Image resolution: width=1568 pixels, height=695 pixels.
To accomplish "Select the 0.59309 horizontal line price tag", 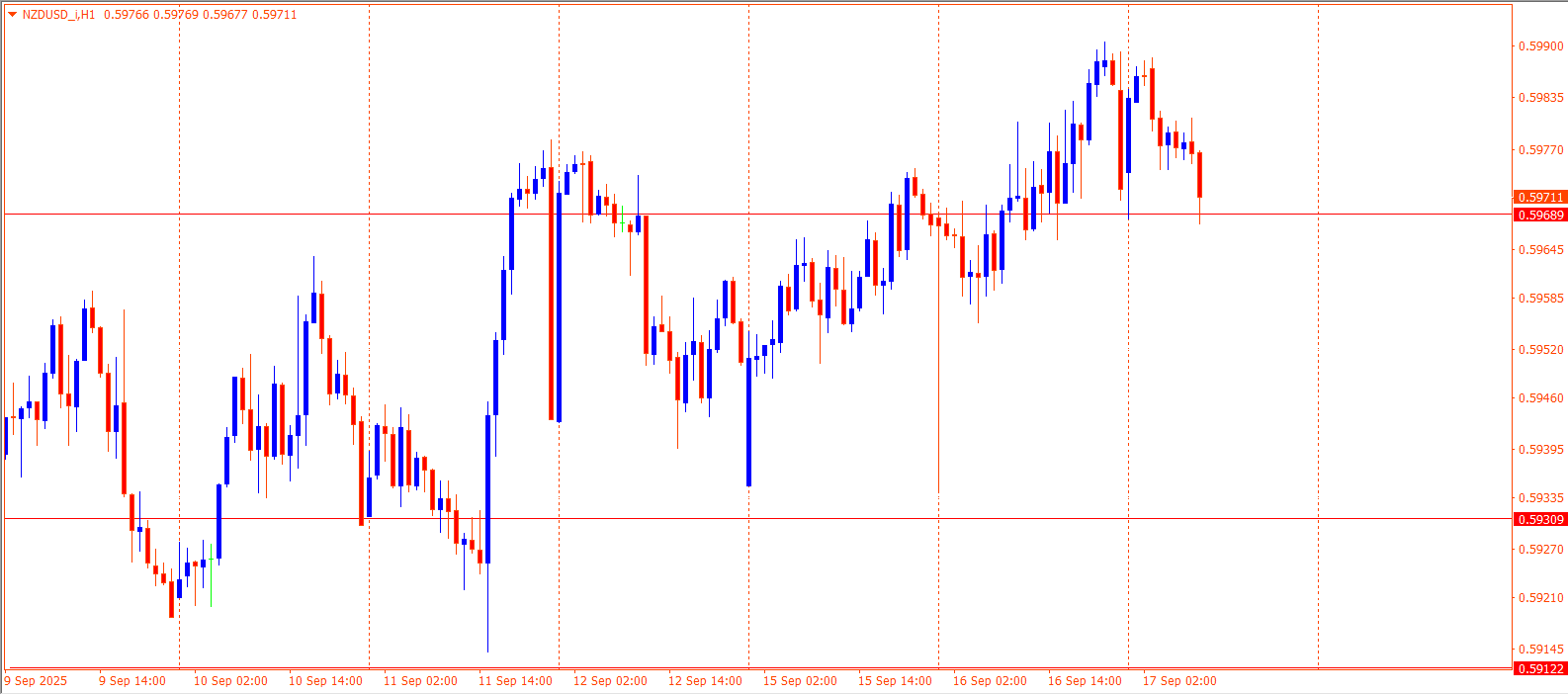I will pyautogui.click(x=1540, y=519).
